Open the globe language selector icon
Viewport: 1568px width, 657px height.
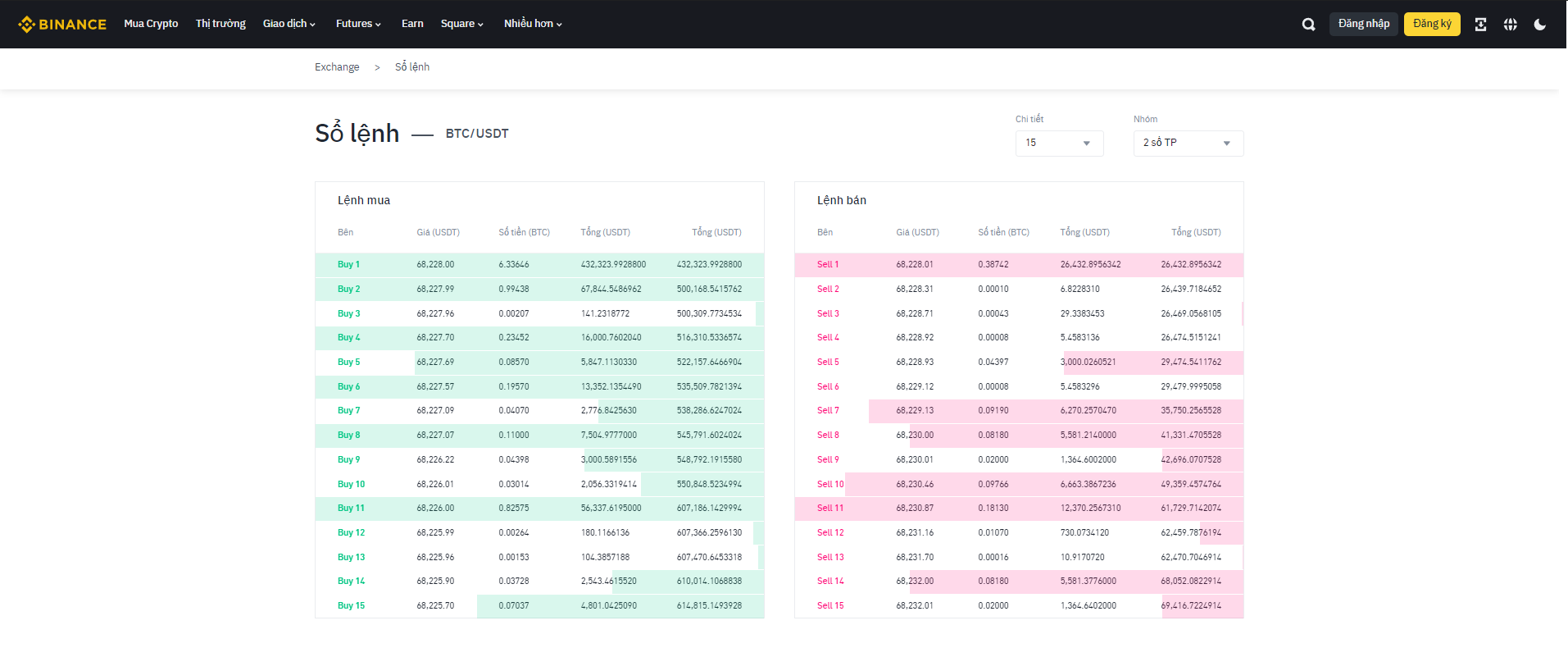[x=1510, y=25]
